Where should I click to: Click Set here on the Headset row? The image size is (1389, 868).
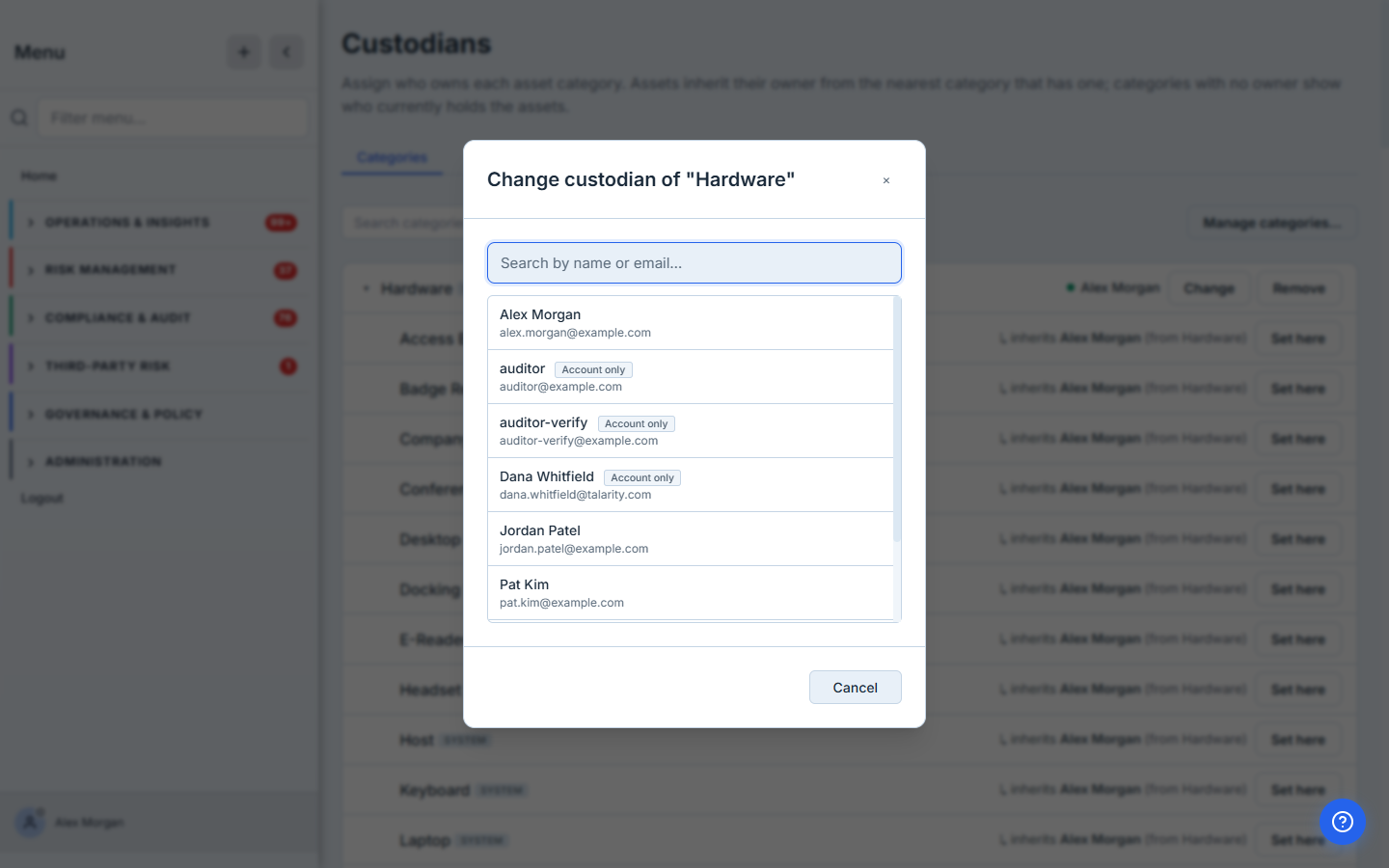1297,690
